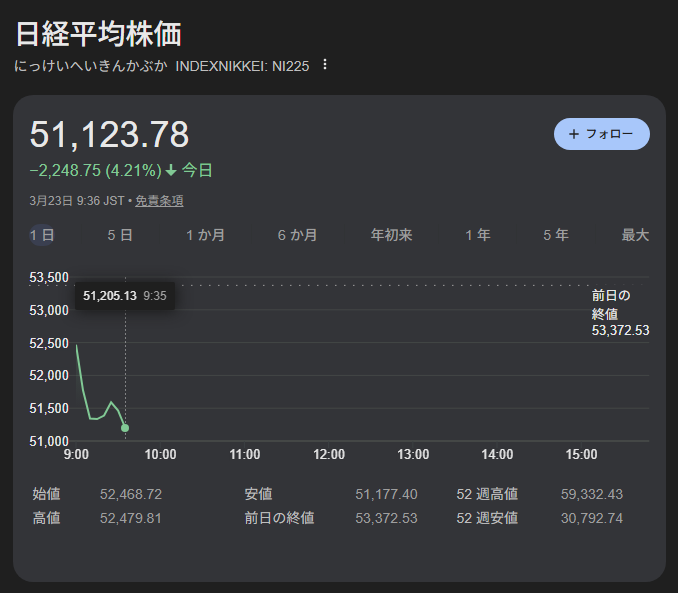Viewport: 678px width, 593px height.
Task: Select the 1日 time range tab
Action: [42, 236]
